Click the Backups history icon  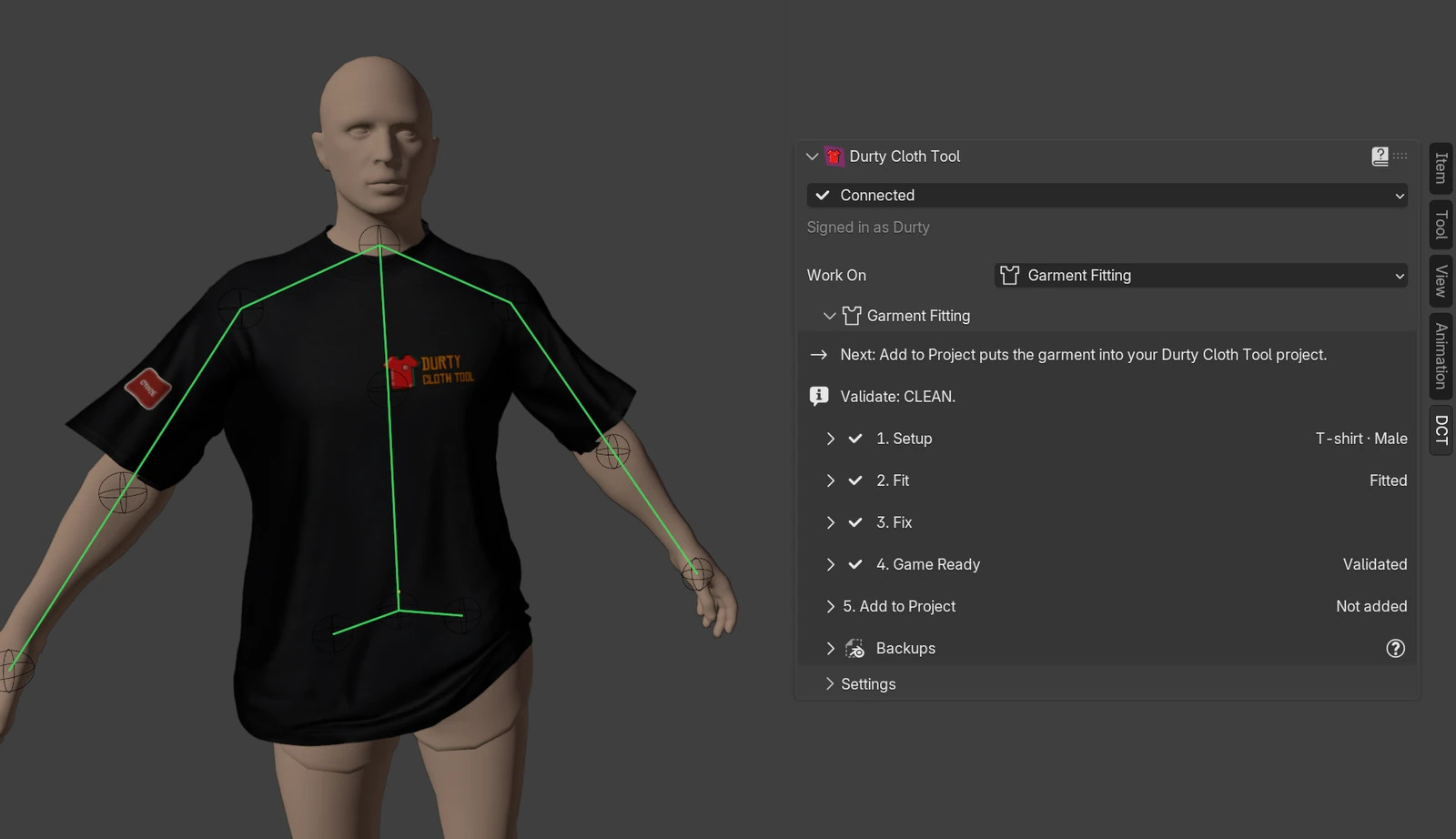point(854,648)
